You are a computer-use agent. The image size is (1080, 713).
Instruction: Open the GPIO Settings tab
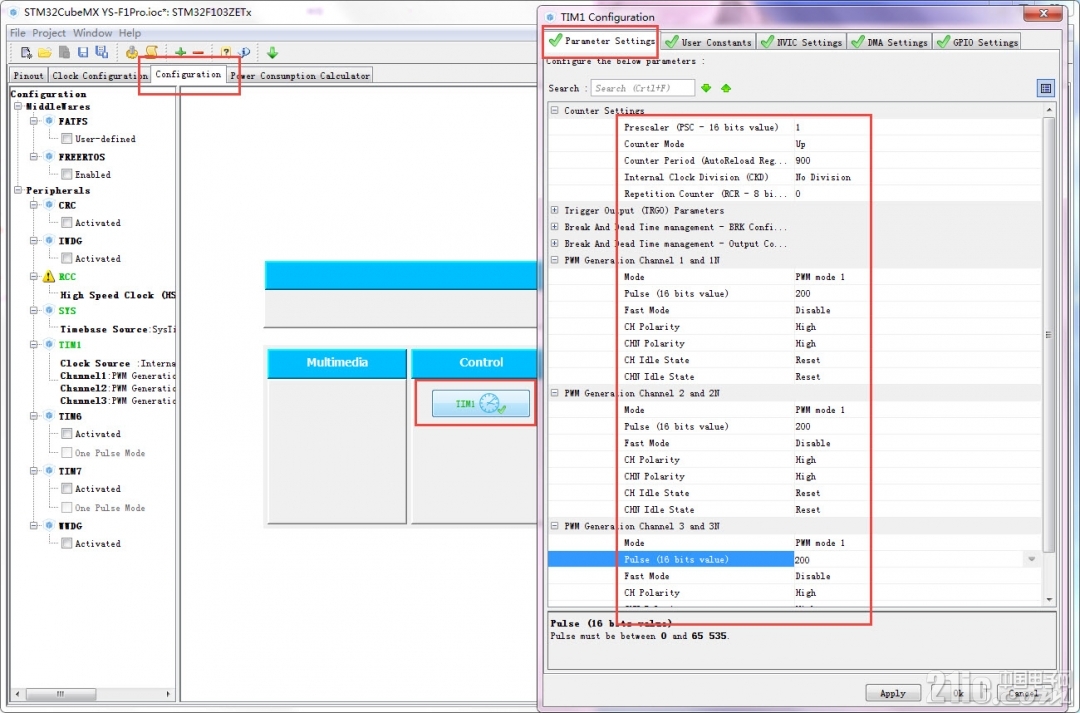(977, 42)
